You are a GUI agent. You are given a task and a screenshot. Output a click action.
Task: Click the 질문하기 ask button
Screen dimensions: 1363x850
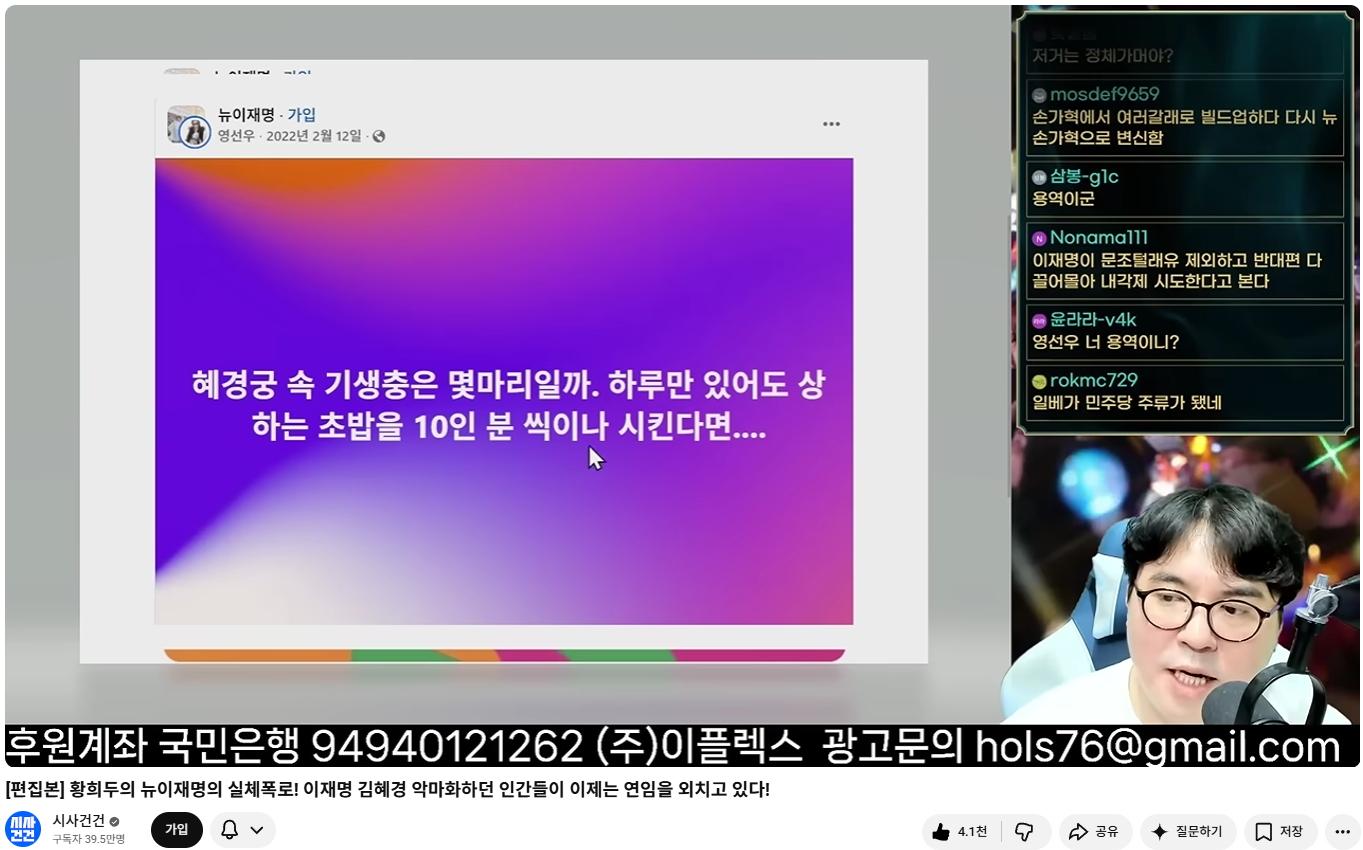[1188, 831]
